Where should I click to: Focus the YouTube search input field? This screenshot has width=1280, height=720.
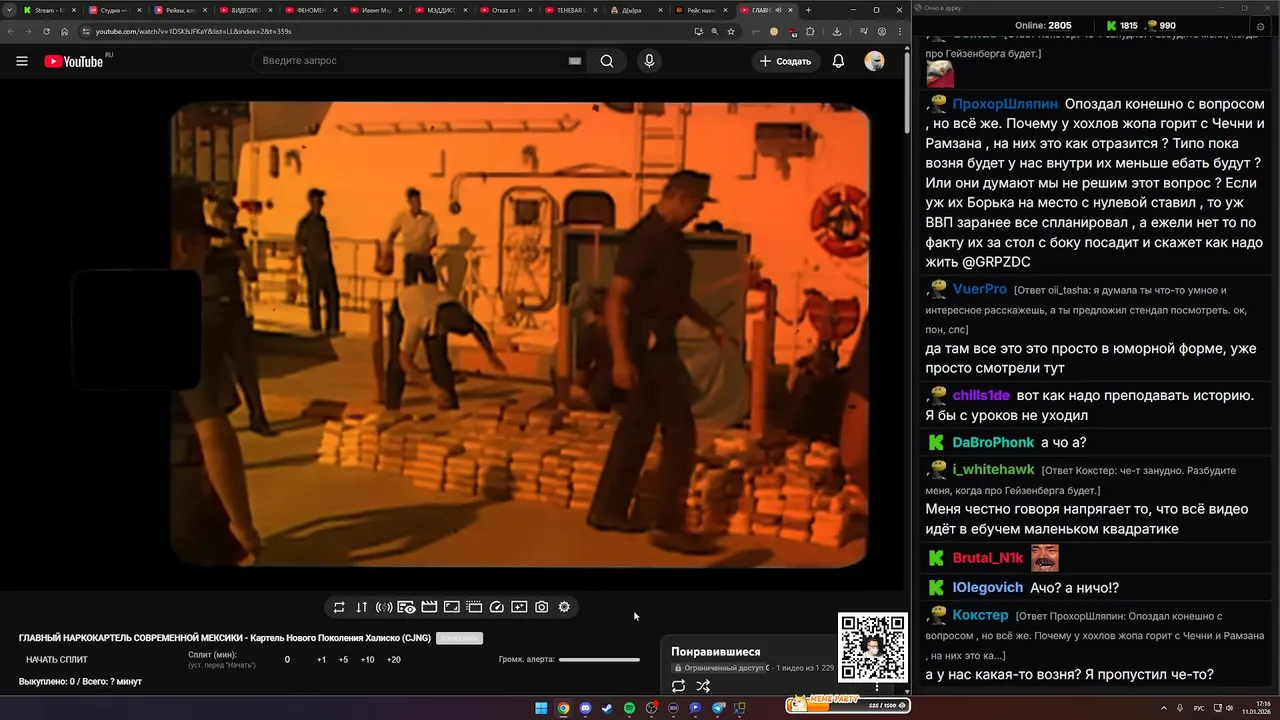(410, 61)
